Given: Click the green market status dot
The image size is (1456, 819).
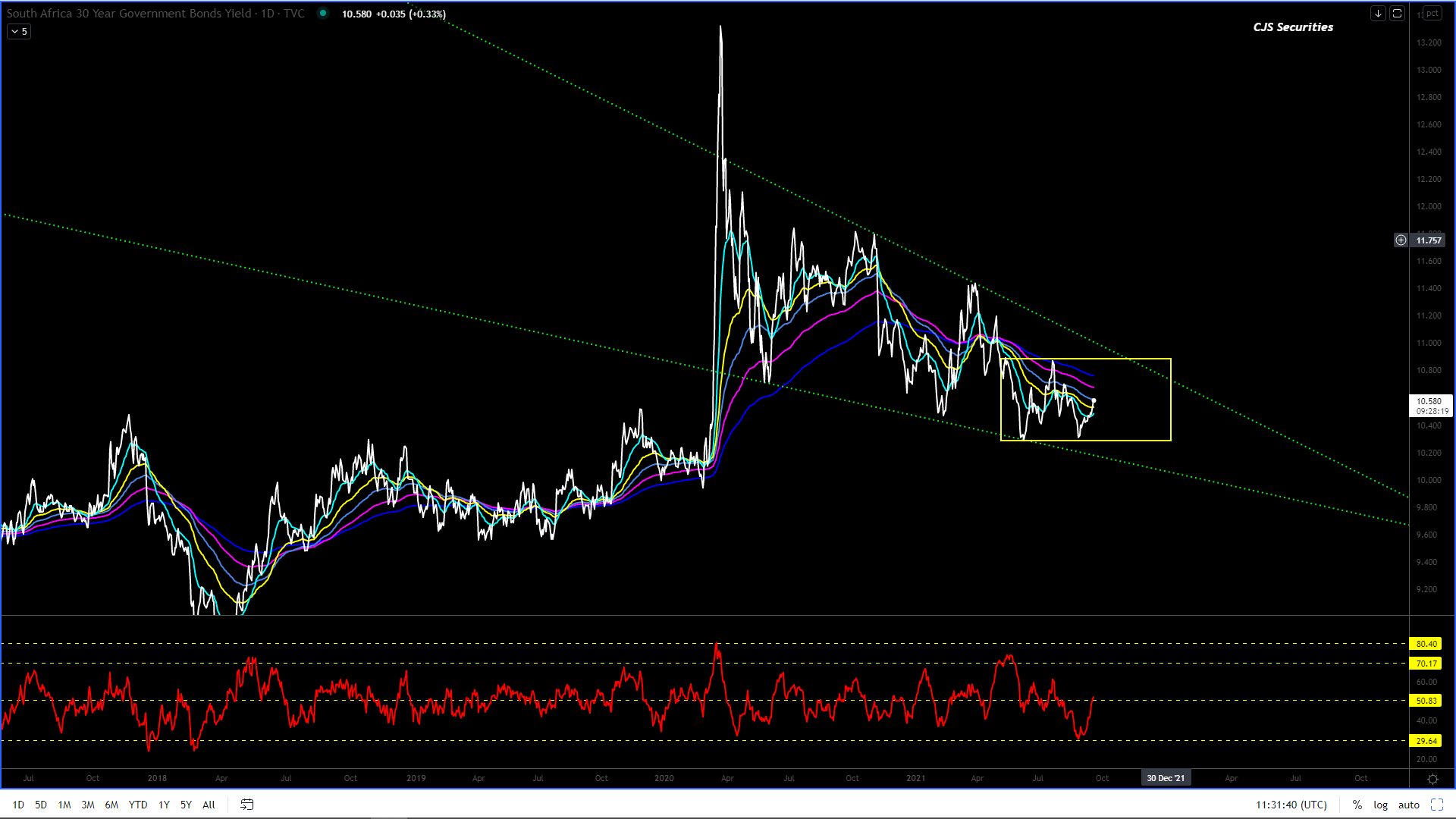Looking at the screenshot, I should (x=323, y=13).
